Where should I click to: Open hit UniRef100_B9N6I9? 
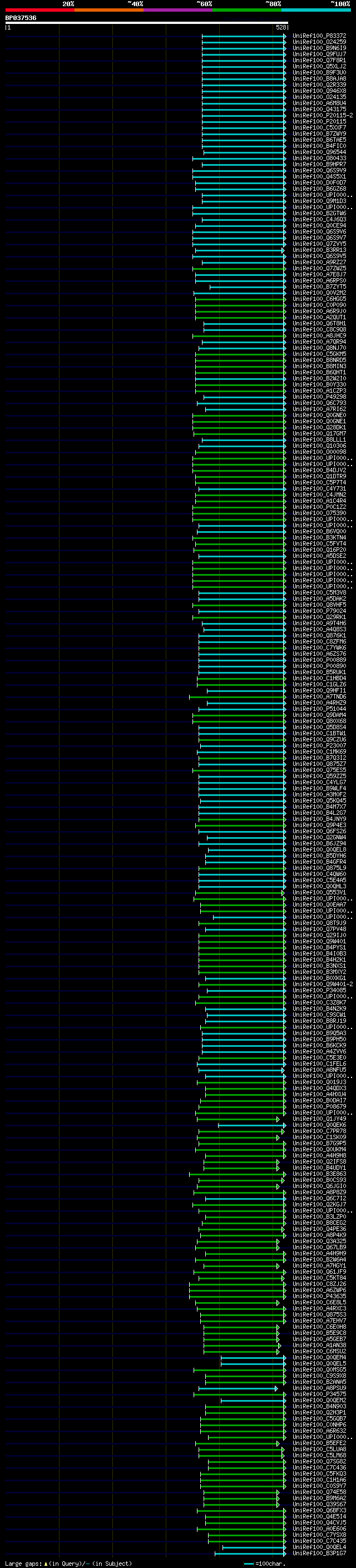[319, 48]
